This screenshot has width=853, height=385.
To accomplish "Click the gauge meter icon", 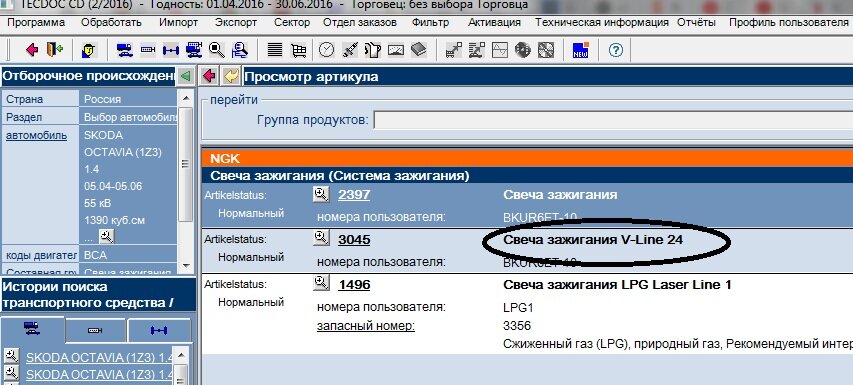I will [395, 51].
